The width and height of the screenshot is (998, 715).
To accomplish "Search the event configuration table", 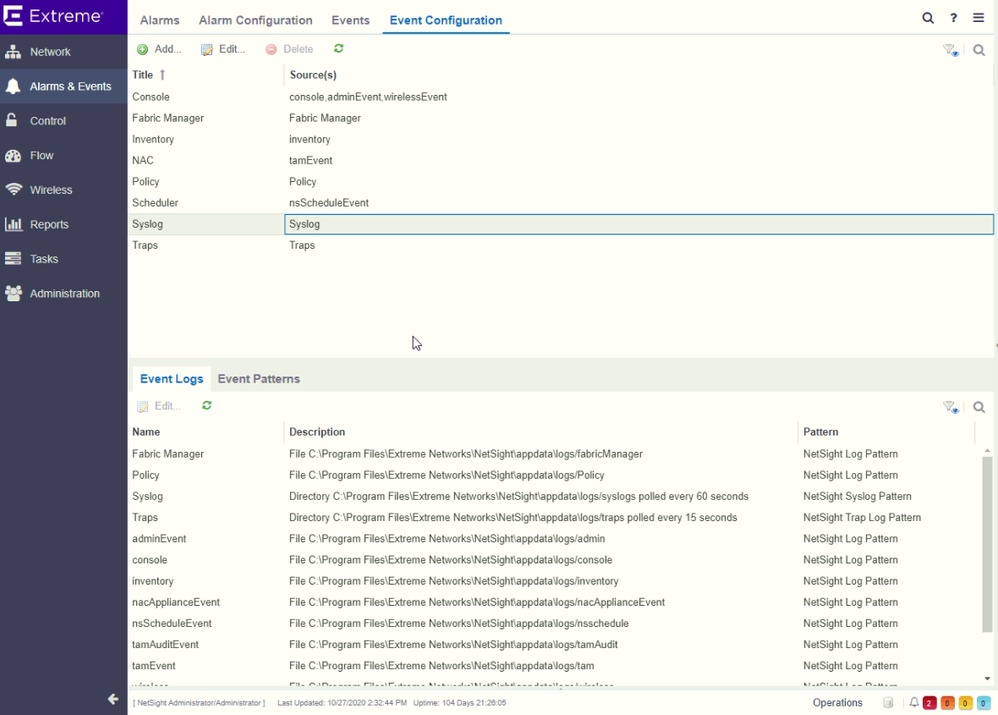I will tap(979, 50).
